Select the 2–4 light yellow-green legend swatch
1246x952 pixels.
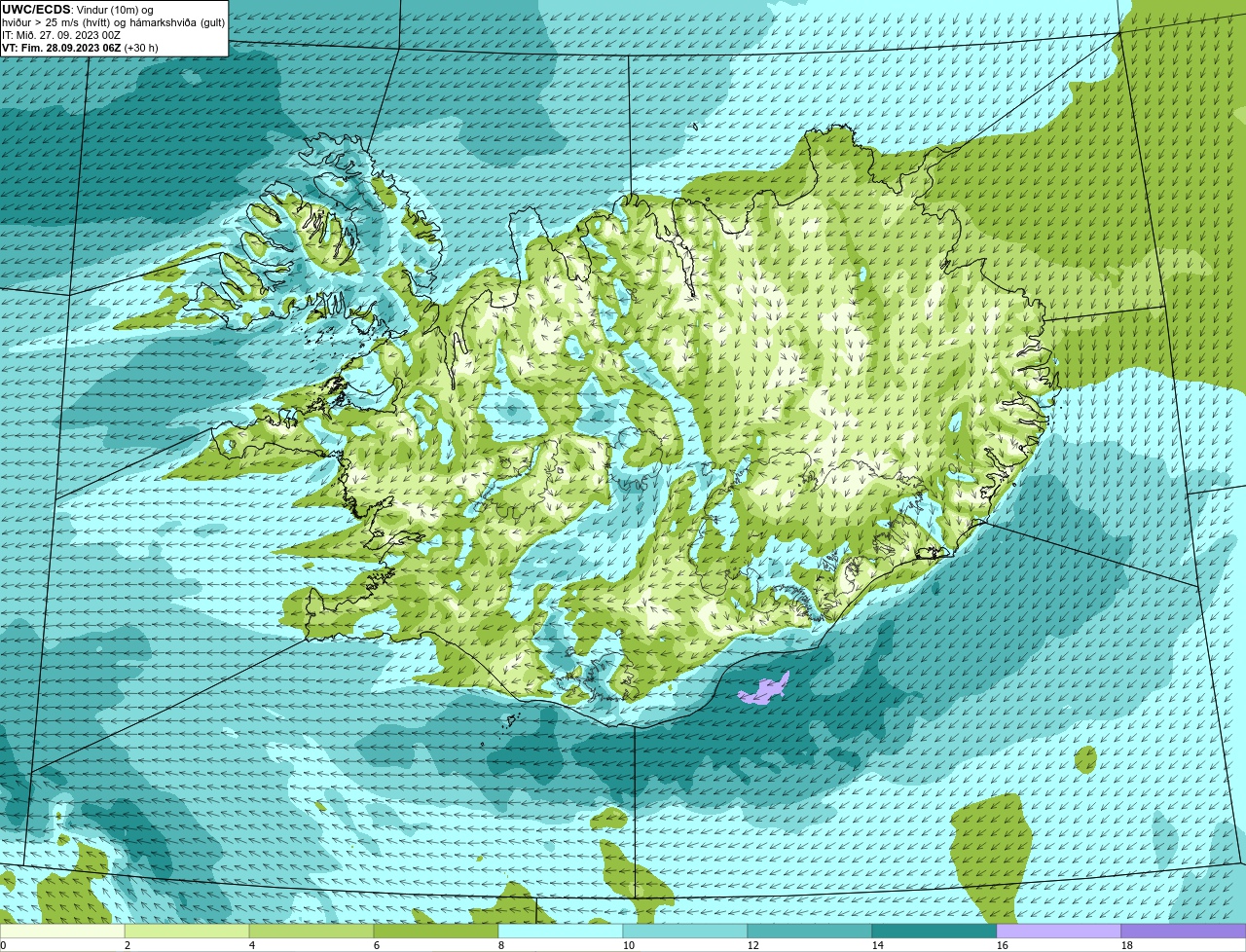coord(189,931)
